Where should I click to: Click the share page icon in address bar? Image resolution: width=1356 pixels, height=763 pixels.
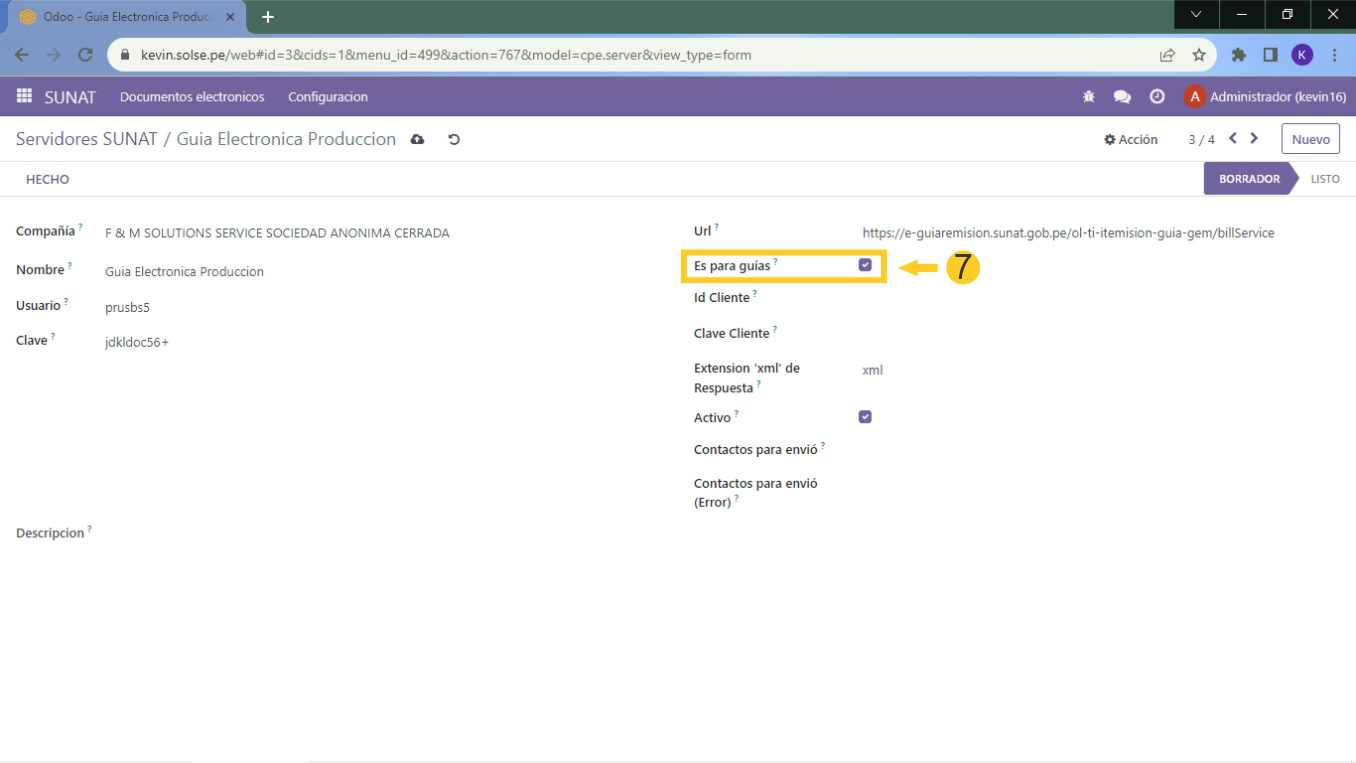[1167, 55]
